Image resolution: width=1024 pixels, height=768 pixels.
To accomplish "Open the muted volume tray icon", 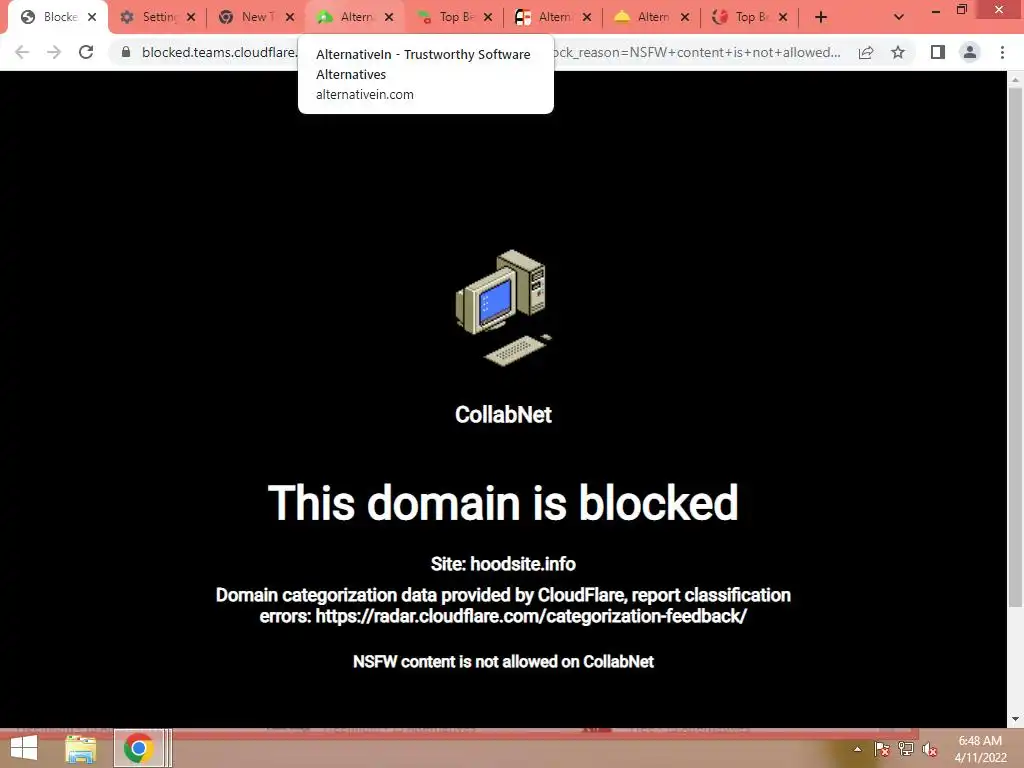I will pos(930,749).
